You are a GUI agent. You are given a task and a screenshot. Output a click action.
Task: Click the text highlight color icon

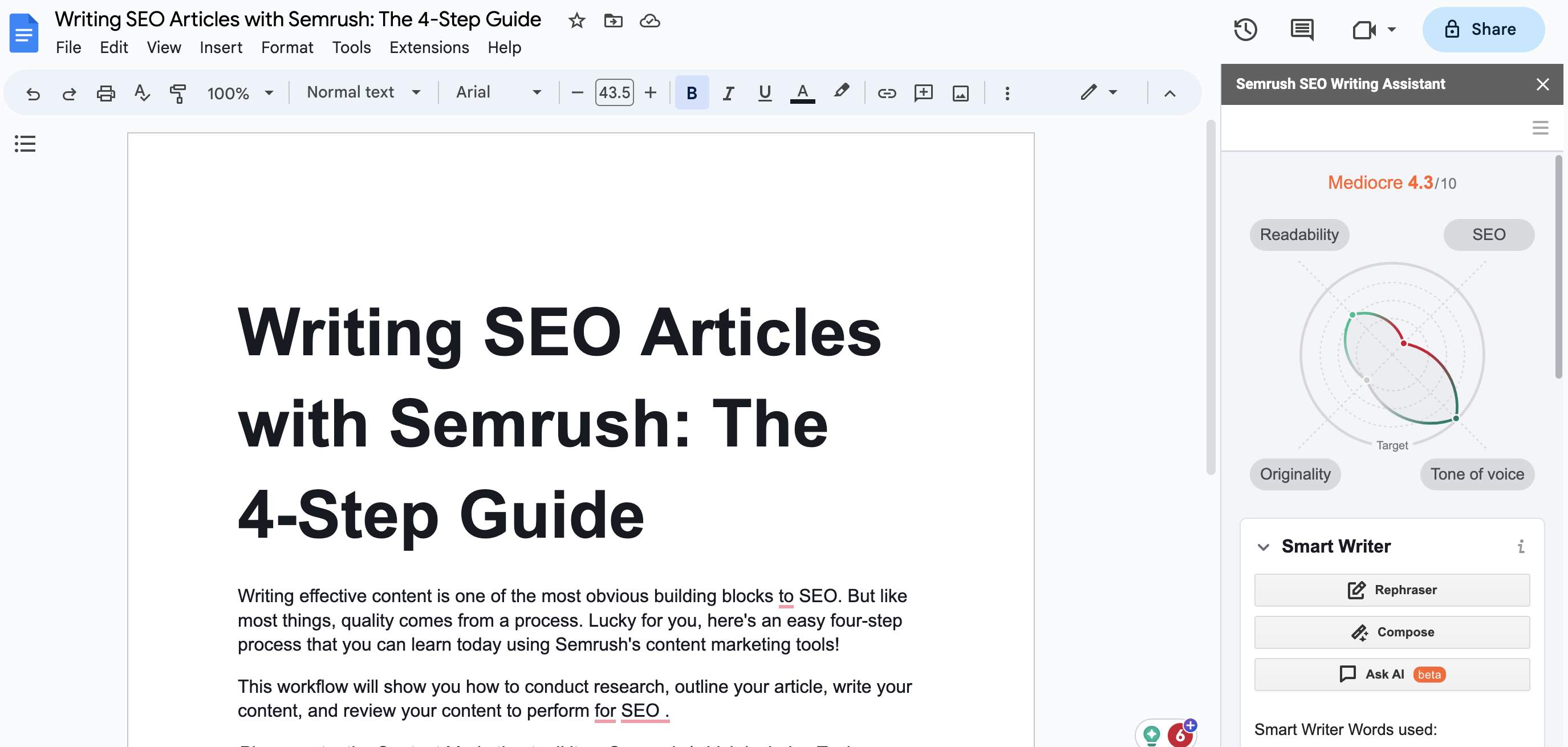pyautogui.click(x=841, y=92)
